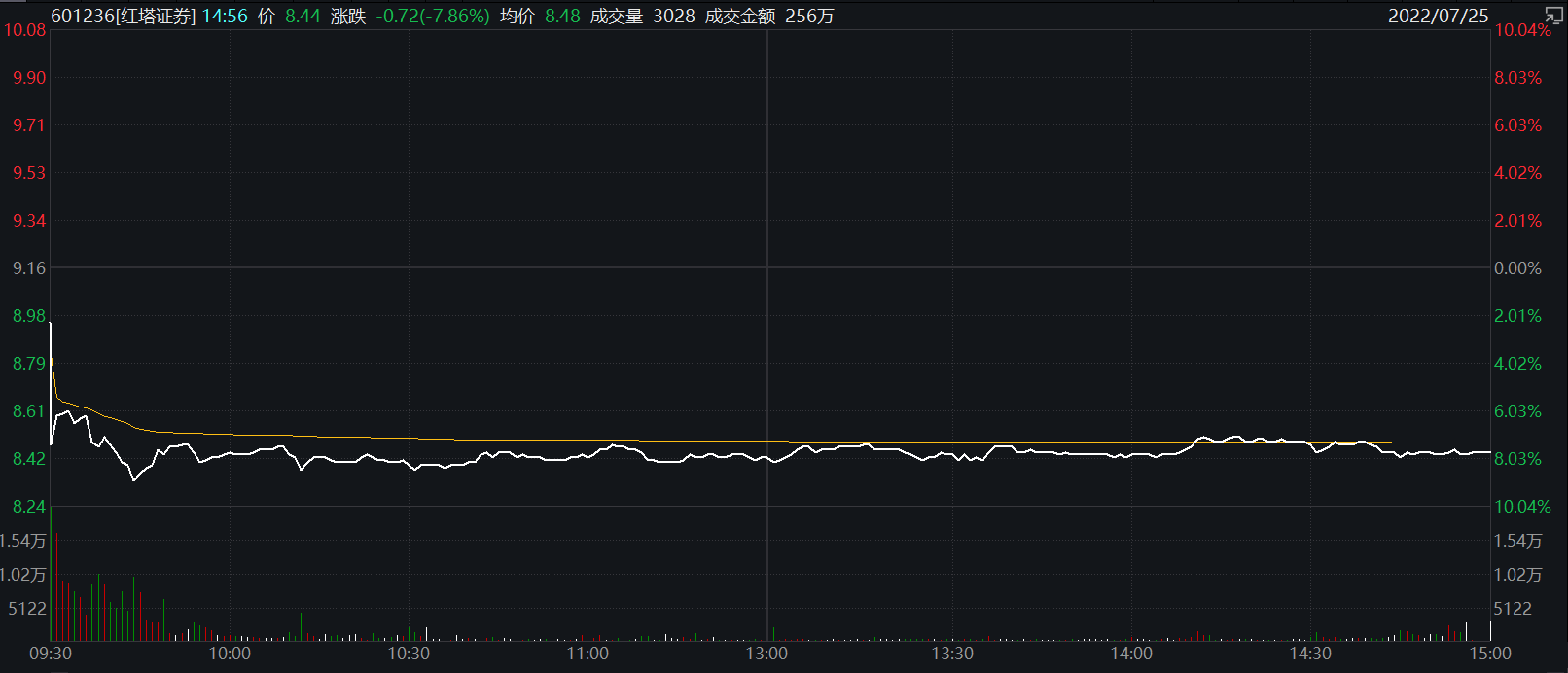Click the pop-out window icon at top right

click(1553, 15)
